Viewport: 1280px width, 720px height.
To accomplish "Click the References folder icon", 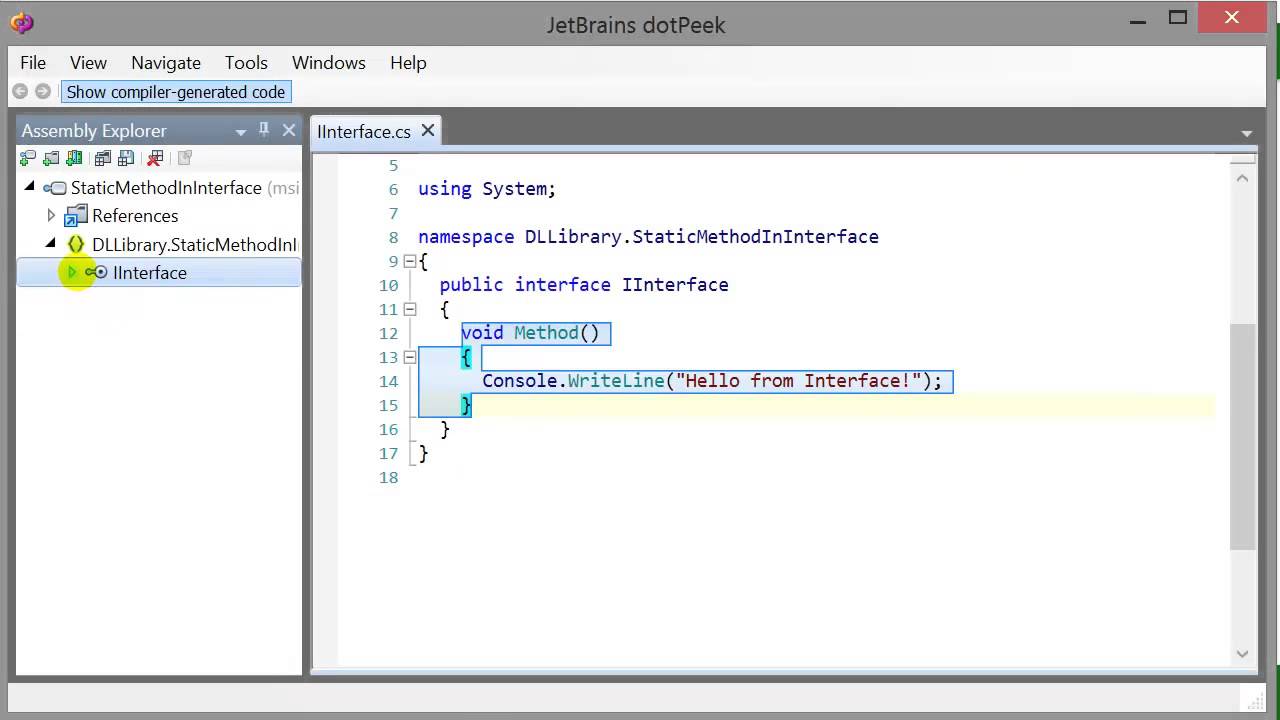I will pos(76,216).
